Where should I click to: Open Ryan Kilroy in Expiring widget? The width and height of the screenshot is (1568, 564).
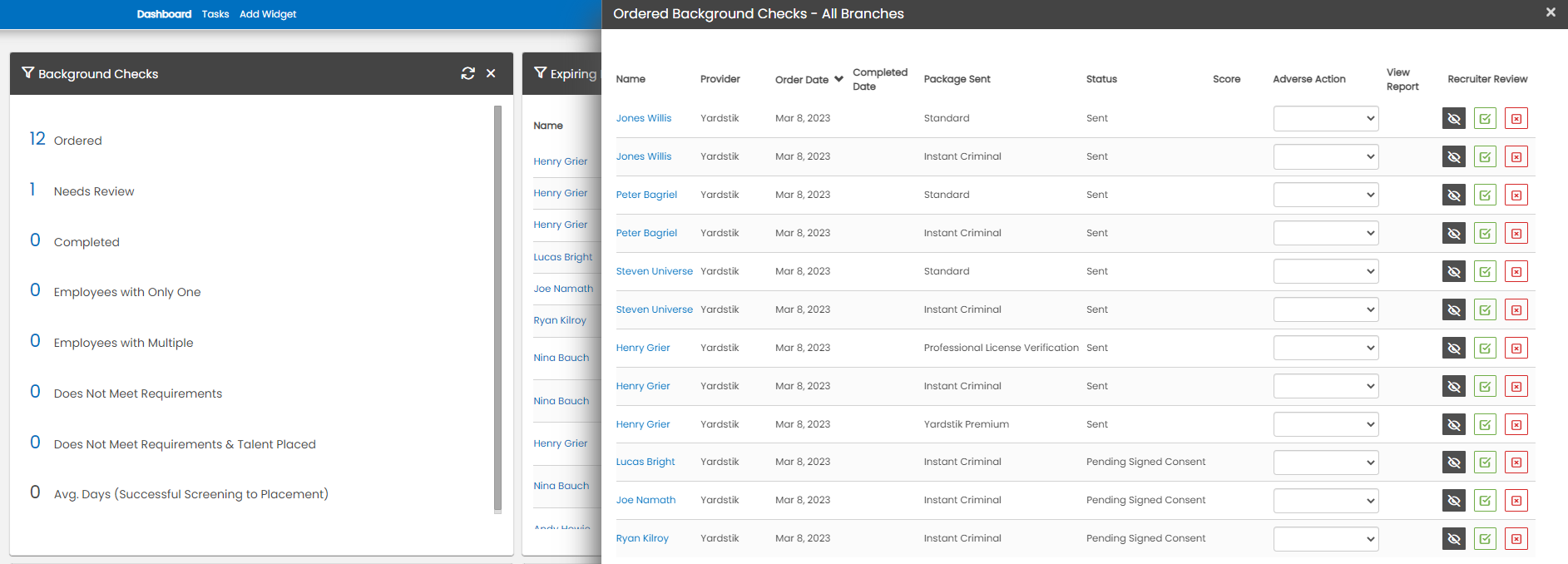pos(560,320)
